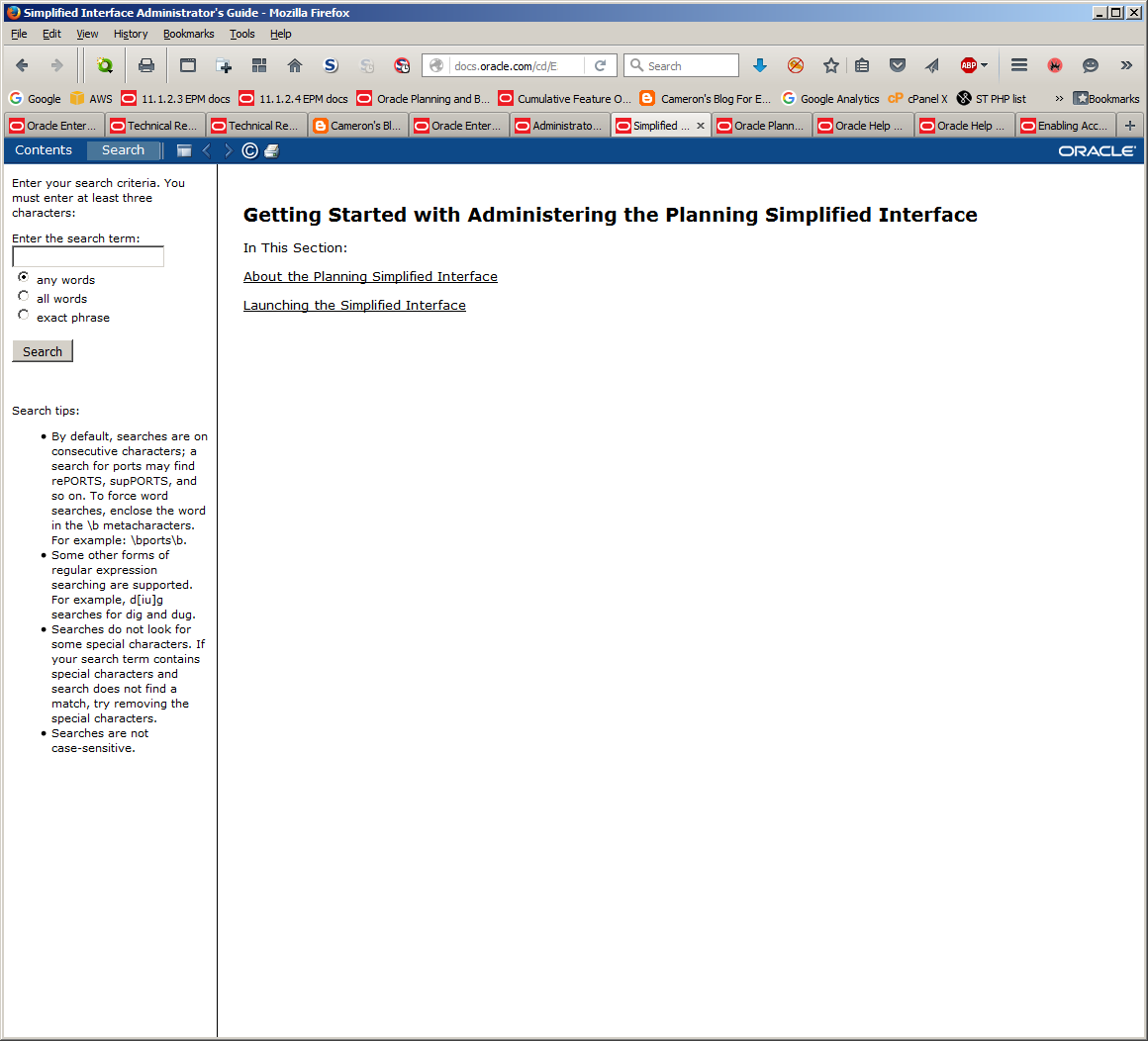
Task: Open the Tools menu
Action: pos(241,34)
